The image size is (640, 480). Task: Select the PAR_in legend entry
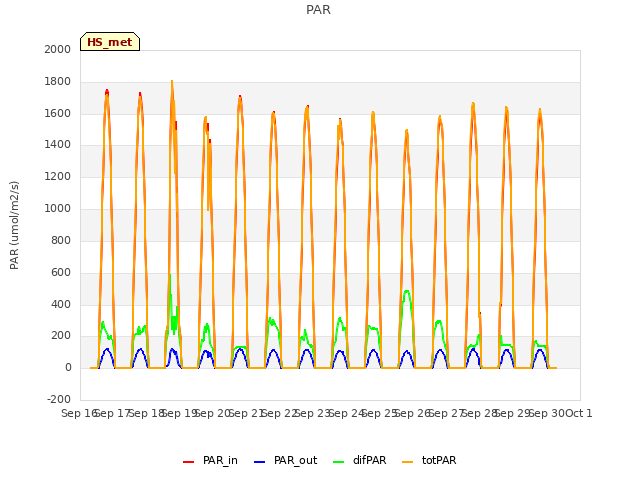[210, 460]
